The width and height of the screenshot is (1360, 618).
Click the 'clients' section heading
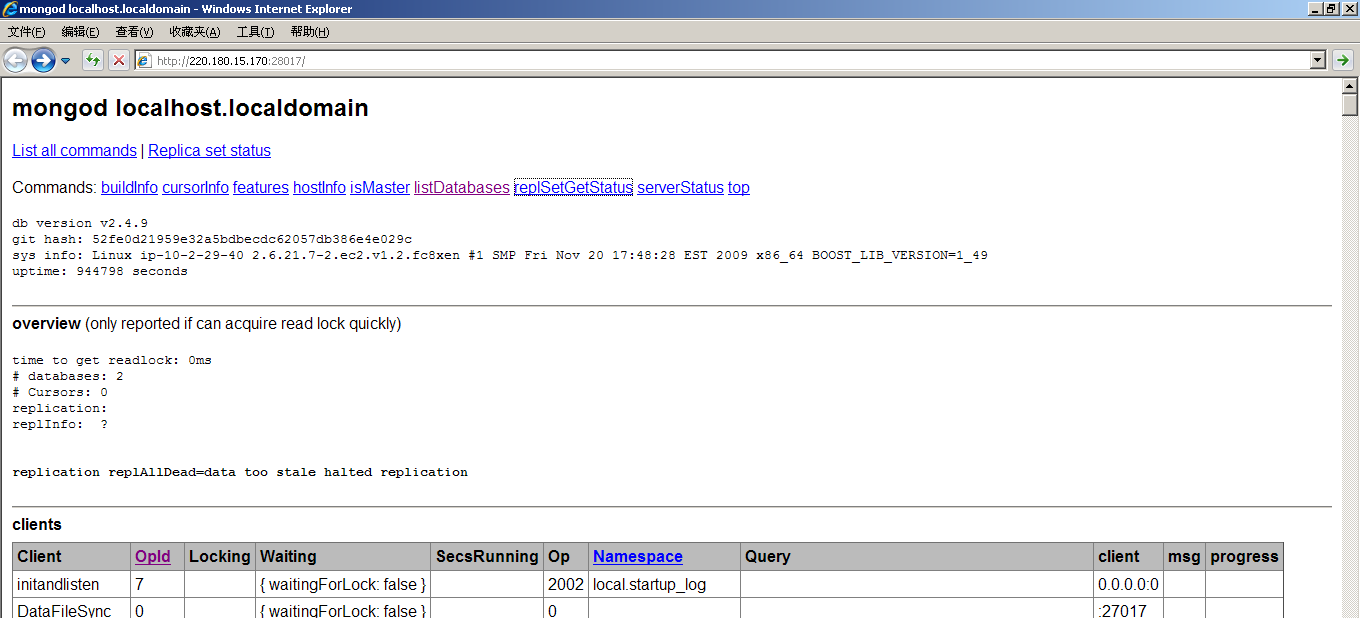pos(37,525)
